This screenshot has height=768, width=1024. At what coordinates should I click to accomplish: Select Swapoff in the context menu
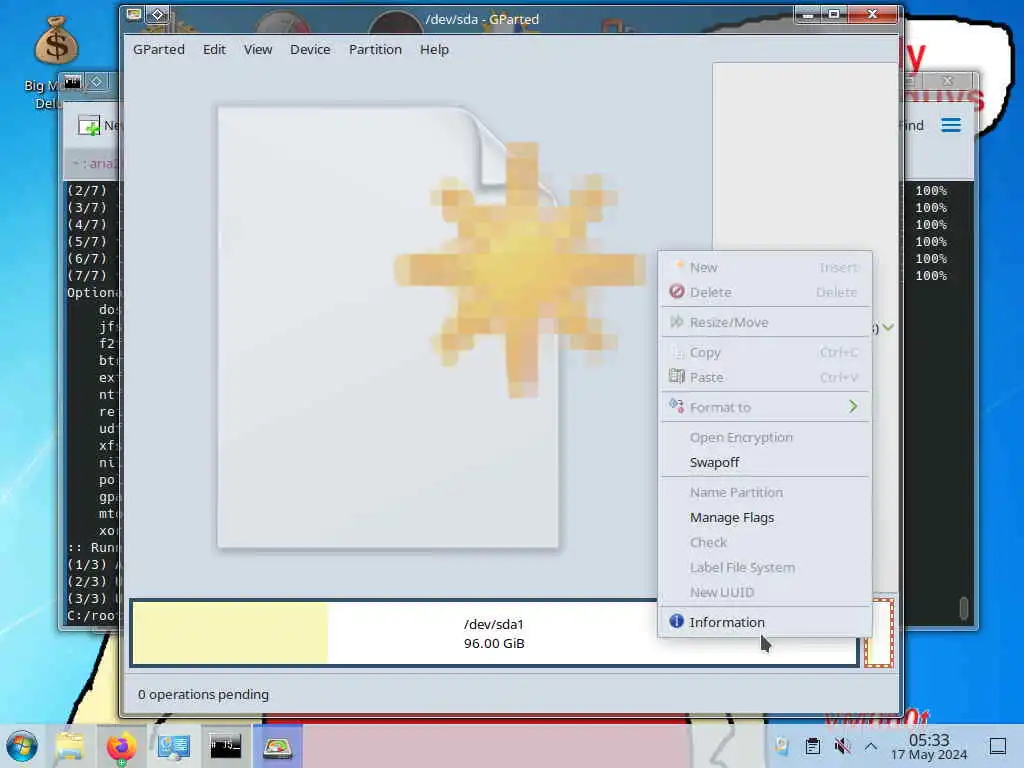click(765, 462)
